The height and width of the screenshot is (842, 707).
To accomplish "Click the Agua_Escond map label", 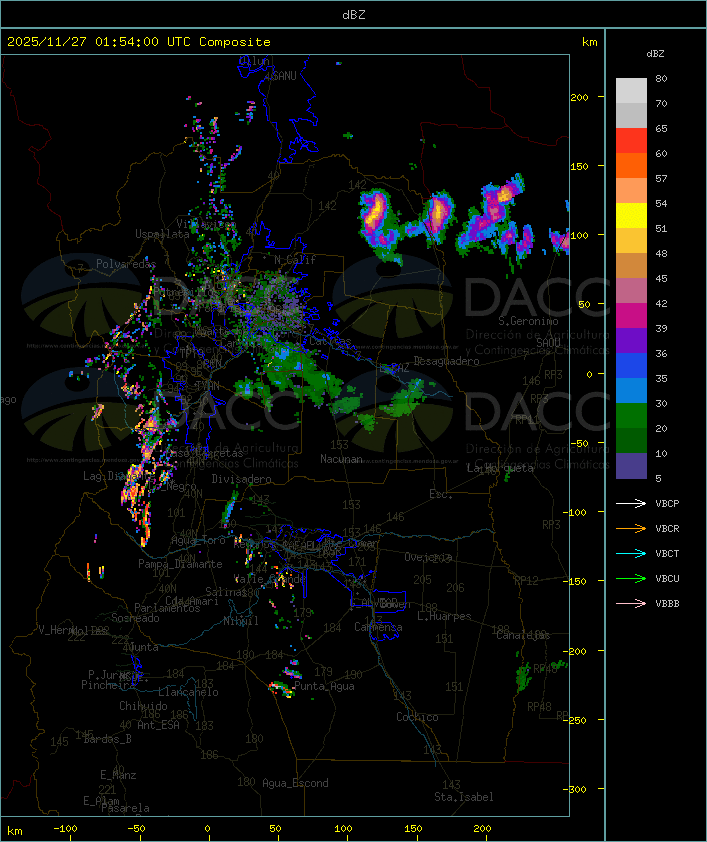I will point(295,783).
